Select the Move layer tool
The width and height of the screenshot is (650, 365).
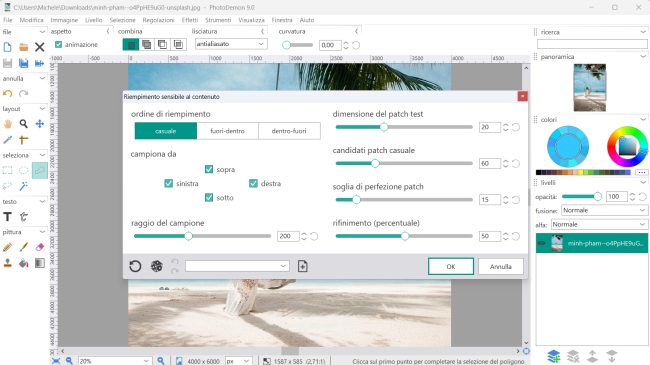[39, 124]
